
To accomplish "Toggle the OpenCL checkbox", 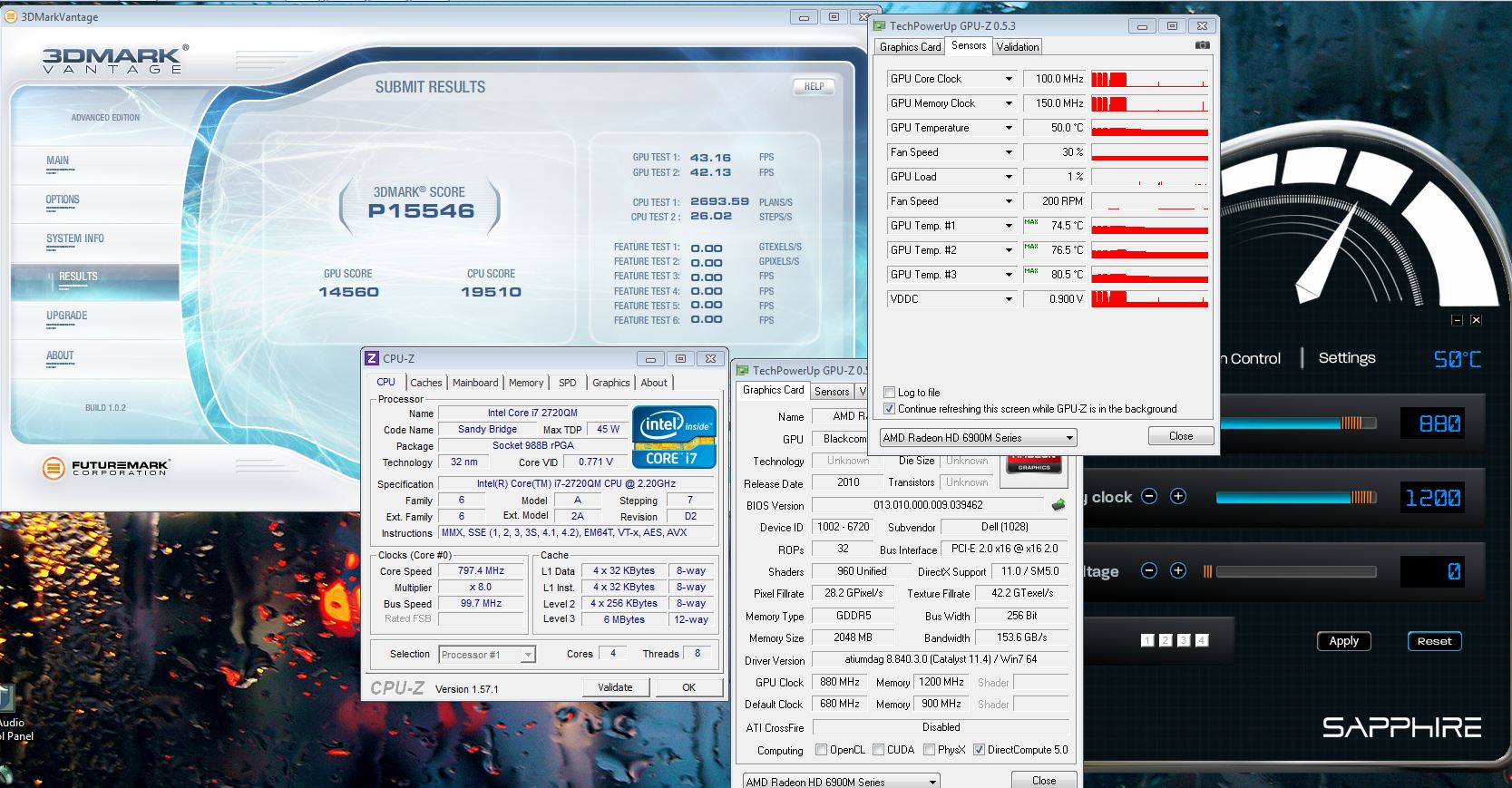I will [x=821, y=750].
